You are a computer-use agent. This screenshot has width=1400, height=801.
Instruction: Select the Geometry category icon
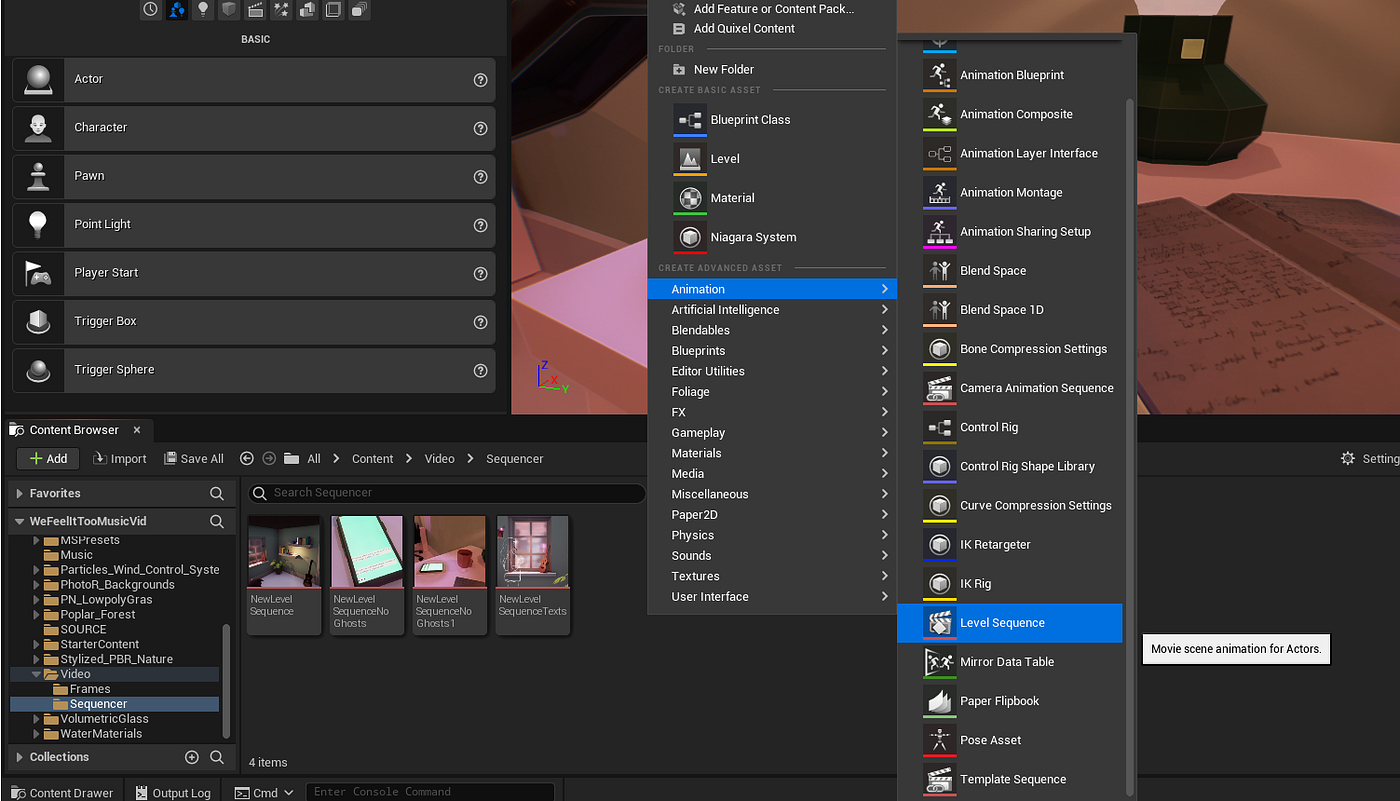point(307,9)
